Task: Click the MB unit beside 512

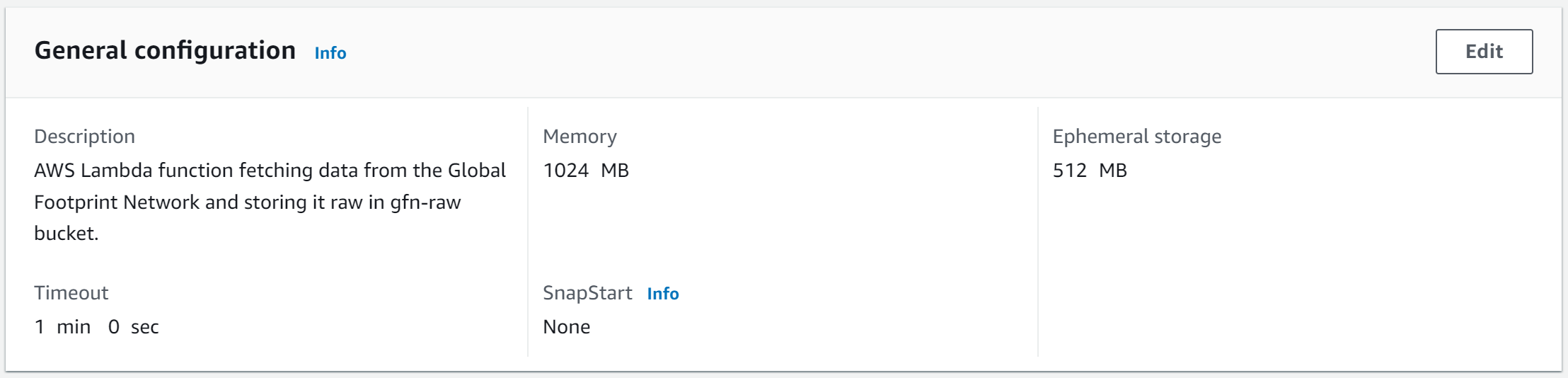Action: 1113,171
